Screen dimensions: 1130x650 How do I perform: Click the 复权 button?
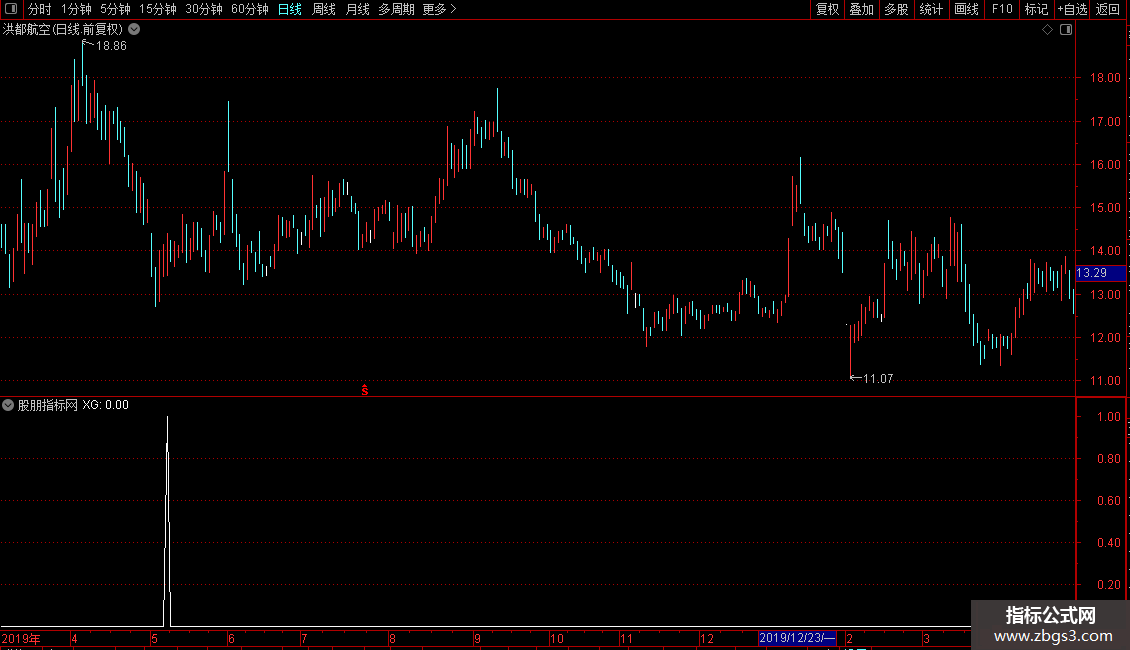tap(827, 9)
